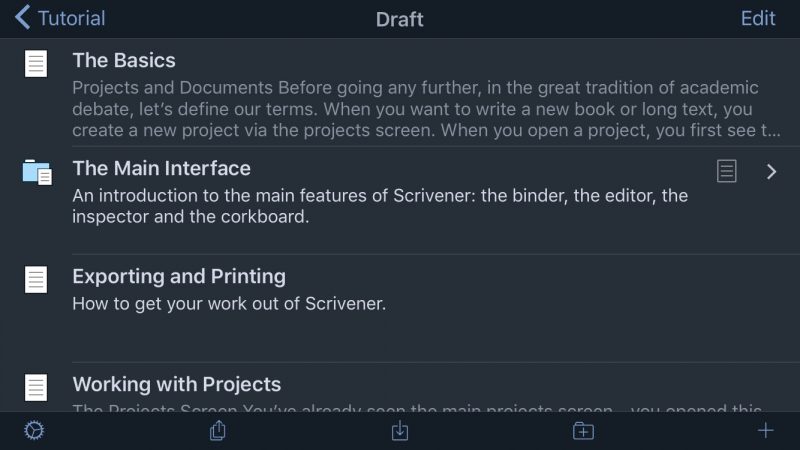Tap The Basics synopsis text
The height and width of the screenshot is (450, 800).
pos(426,109)
